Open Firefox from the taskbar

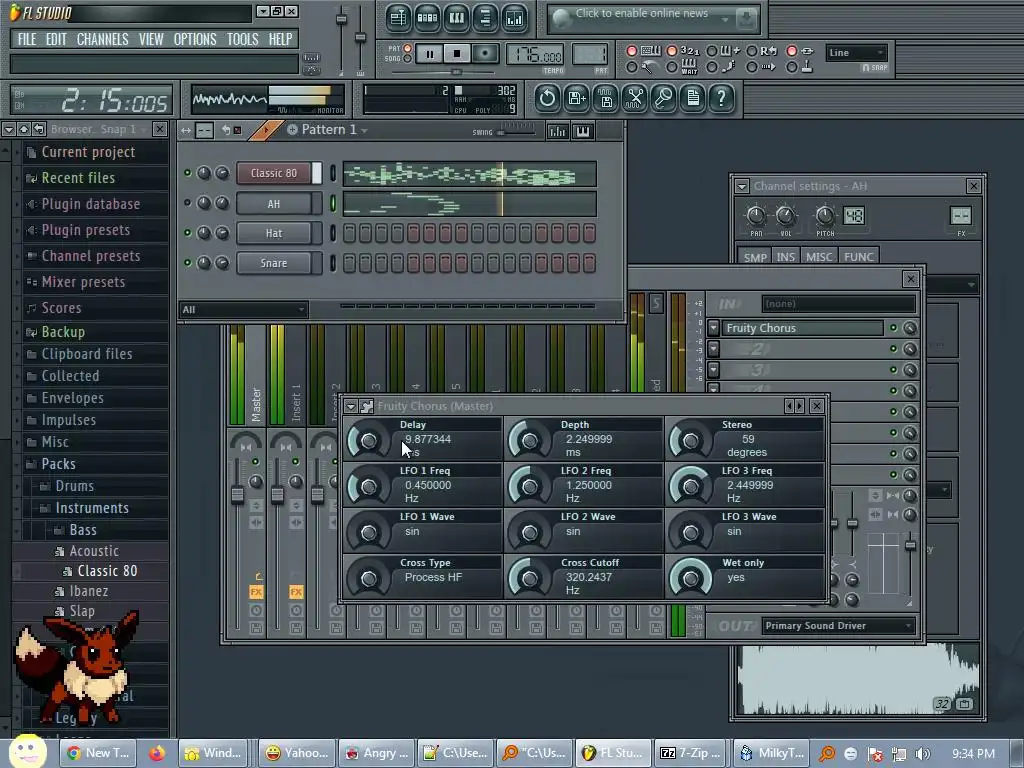point(157,753)
